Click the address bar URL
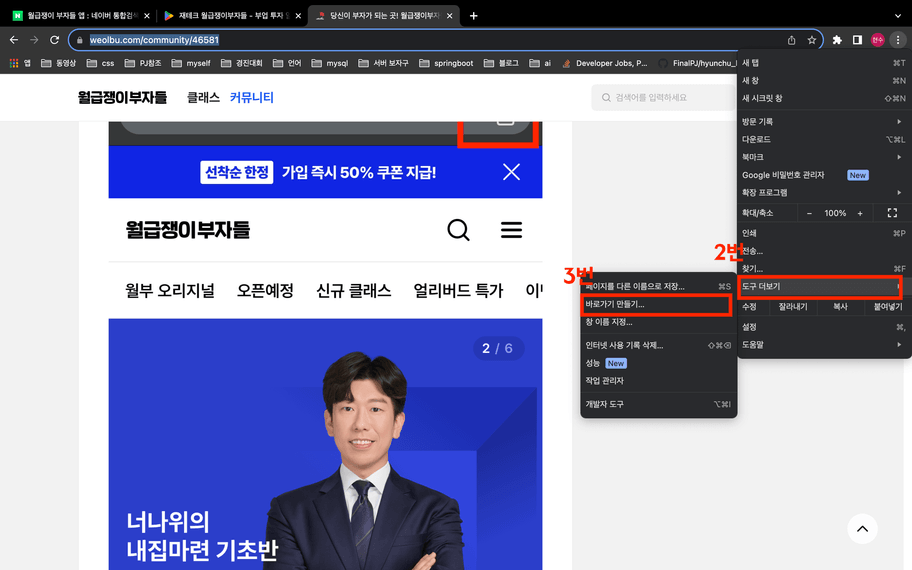This screenshot has height=570, width=912. (154, 40)
